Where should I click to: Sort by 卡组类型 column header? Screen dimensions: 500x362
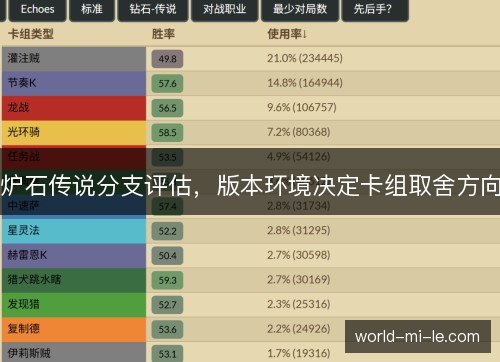point(31,34)
